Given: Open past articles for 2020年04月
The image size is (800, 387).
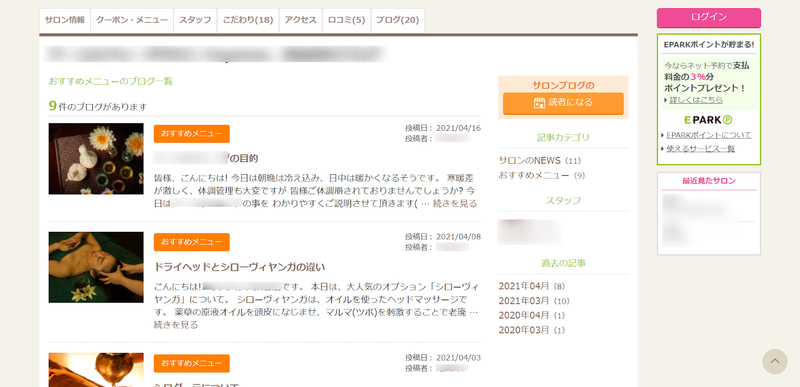Looking at the screenshot, I should coord(532,315).
